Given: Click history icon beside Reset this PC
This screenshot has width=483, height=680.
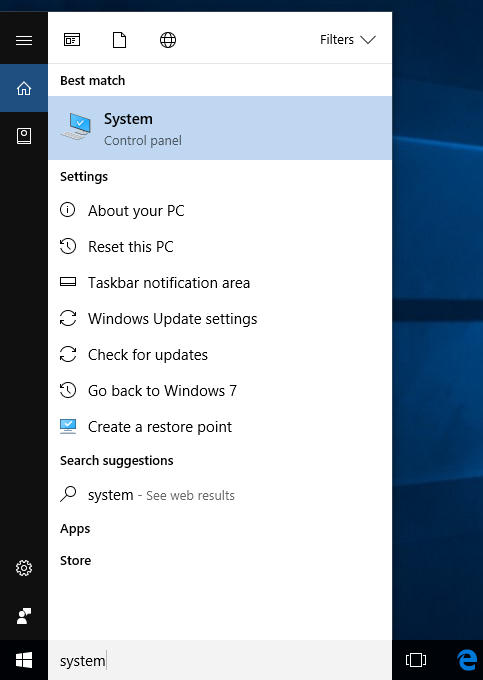Looking at the screenshot, I should pos(68,246).
